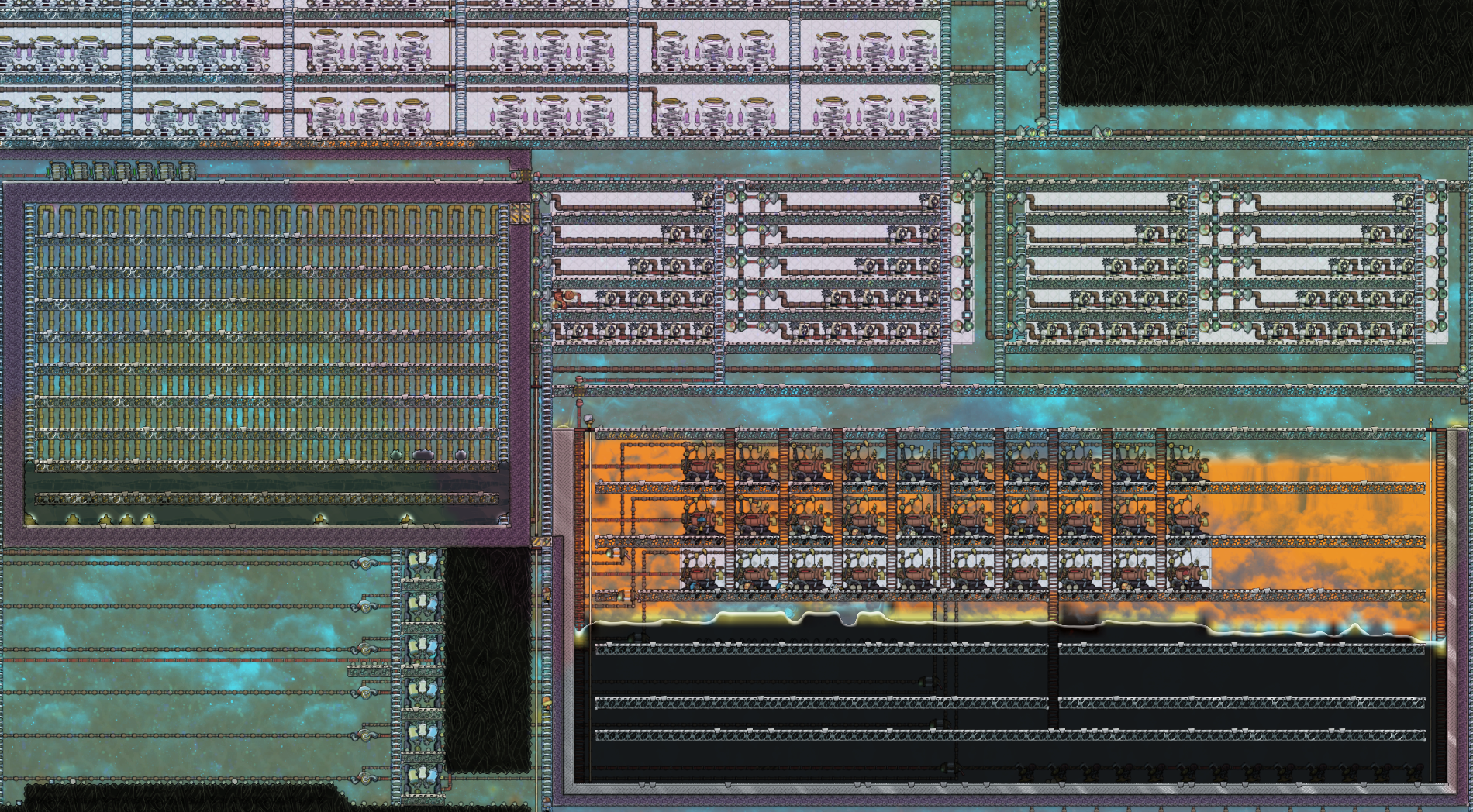
Task: Click the dark rock column right of the electrolyzers
Action: (x=487, y=659)
